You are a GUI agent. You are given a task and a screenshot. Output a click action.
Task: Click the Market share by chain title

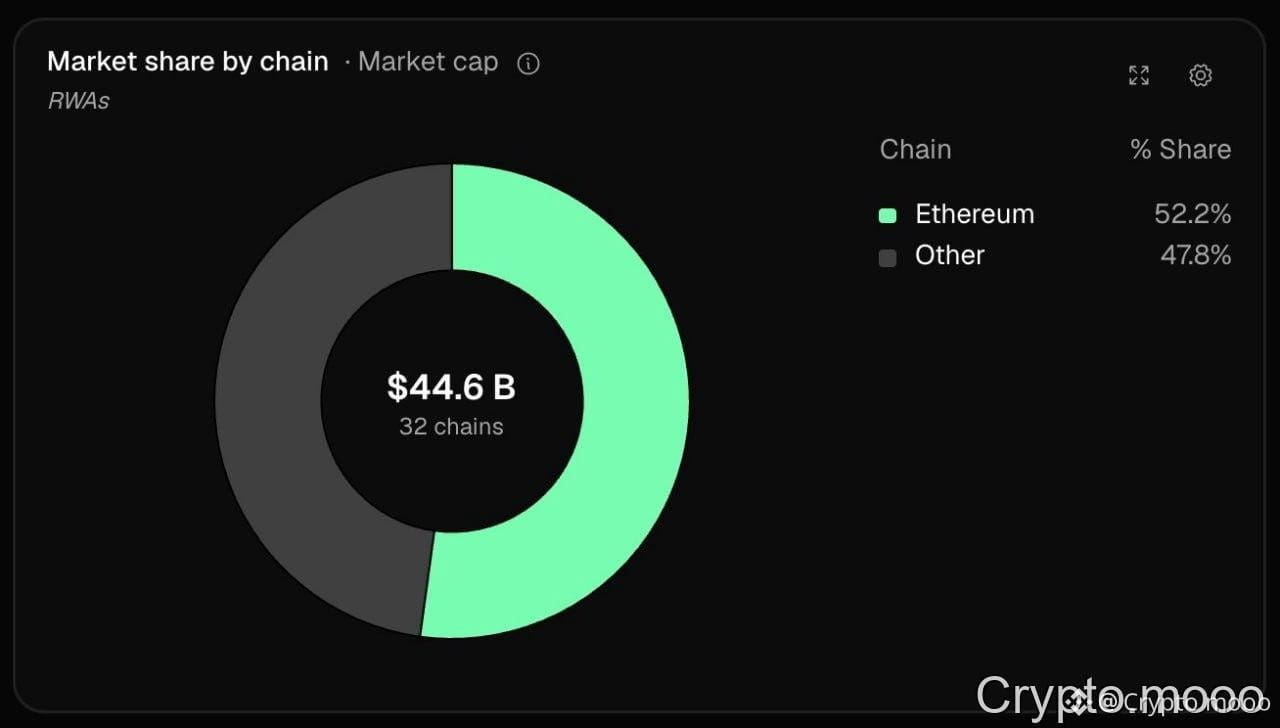point(188,62)
